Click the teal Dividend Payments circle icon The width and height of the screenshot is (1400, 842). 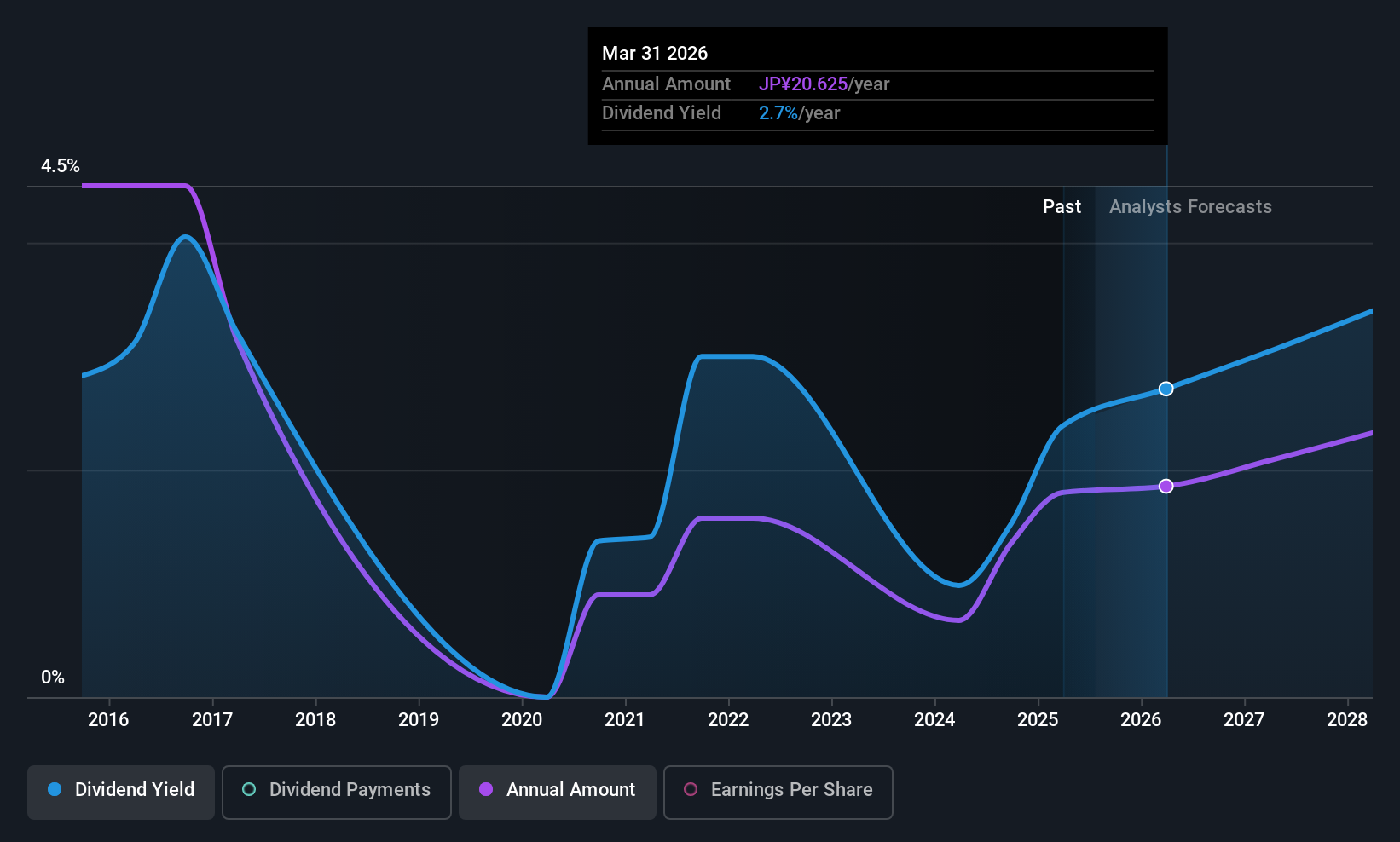pos(249,789)
